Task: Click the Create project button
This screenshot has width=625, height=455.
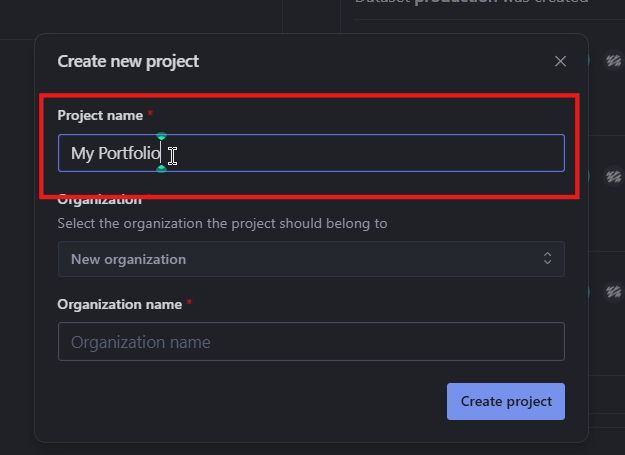Action: [506, 401]
